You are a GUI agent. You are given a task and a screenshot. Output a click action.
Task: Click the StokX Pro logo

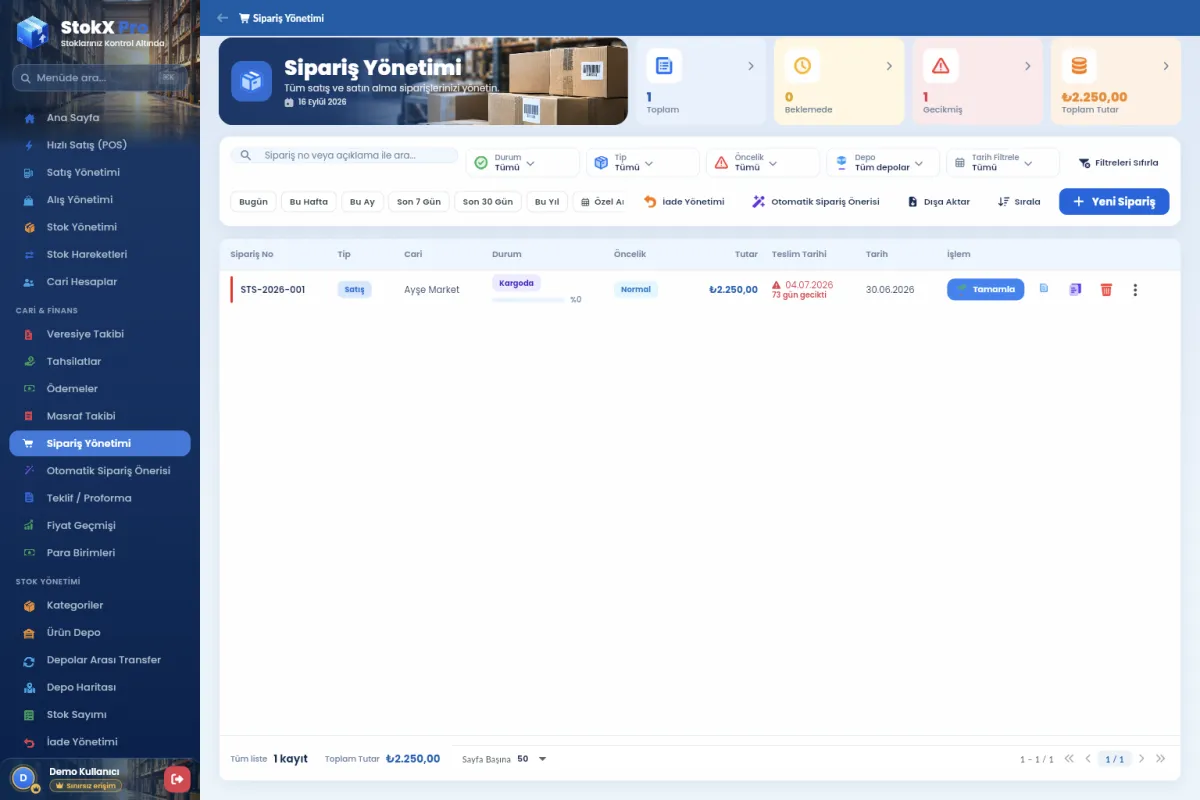coord(32,31)
